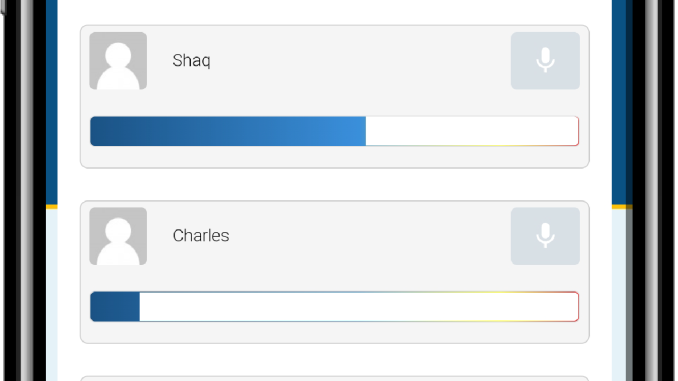Click the dark blue stripe on left edge
This screenshot has height=381, width=678.
coord(52,102)
